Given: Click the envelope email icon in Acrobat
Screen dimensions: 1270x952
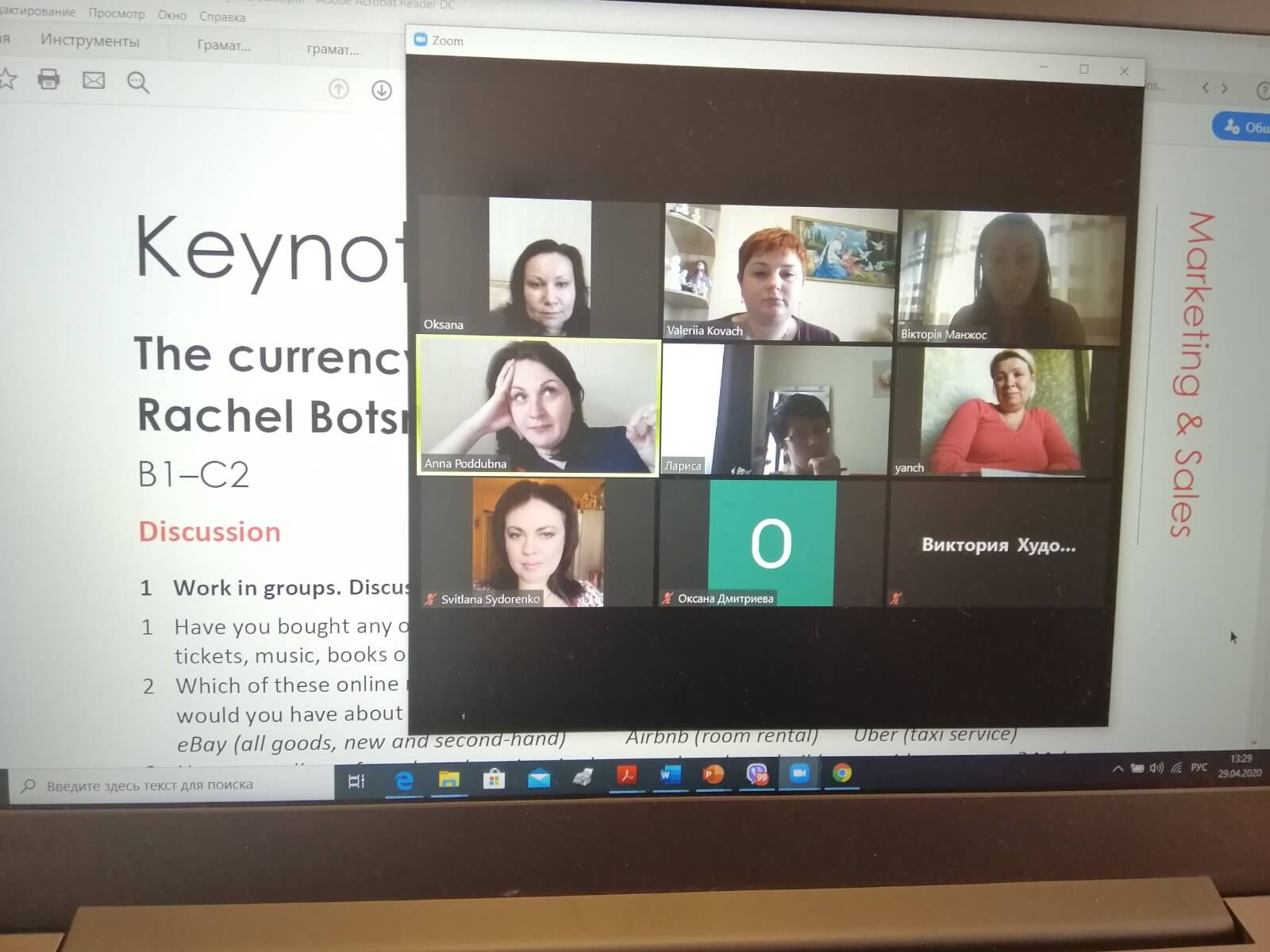Looking at the screenshot, I should [x=94, y=80].
